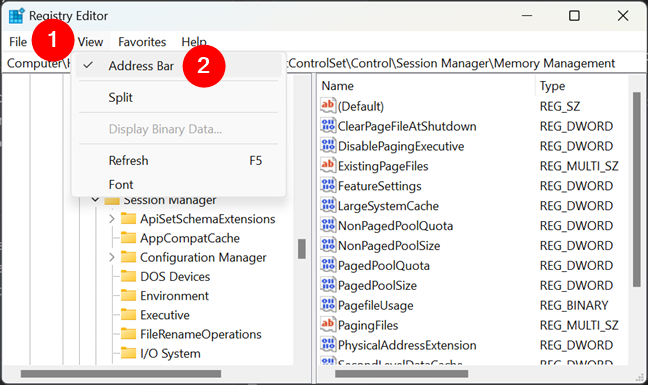
Task: Select the DOS Devices folder icon
Action: pyautogui.click(x=129, y=276)
